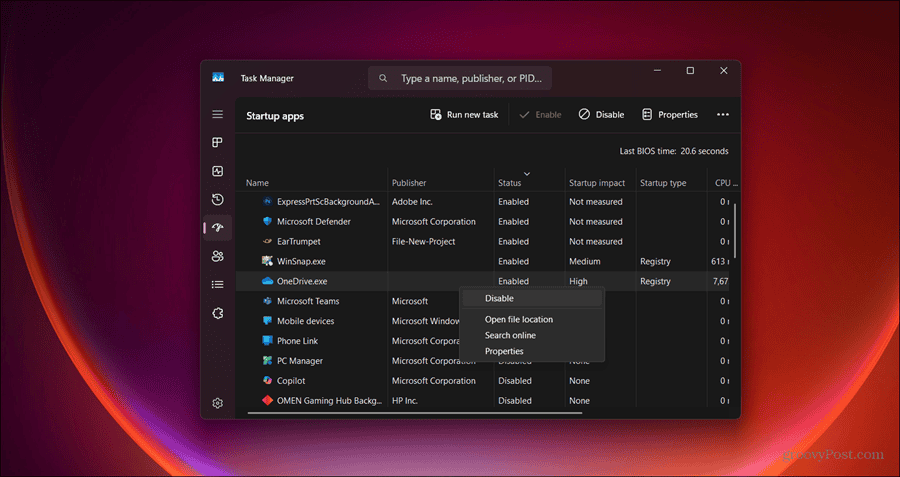Image resolution: width=900 pixels, height=477 pixels.
Task: Sort by the Publisher column header
Action: point(409,183)
